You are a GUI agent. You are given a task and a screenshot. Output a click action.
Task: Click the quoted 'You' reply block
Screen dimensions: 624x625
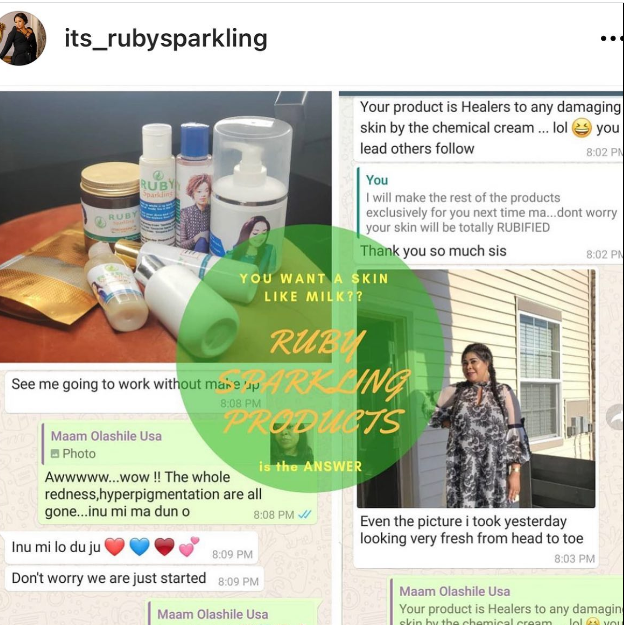click(490, 203)
